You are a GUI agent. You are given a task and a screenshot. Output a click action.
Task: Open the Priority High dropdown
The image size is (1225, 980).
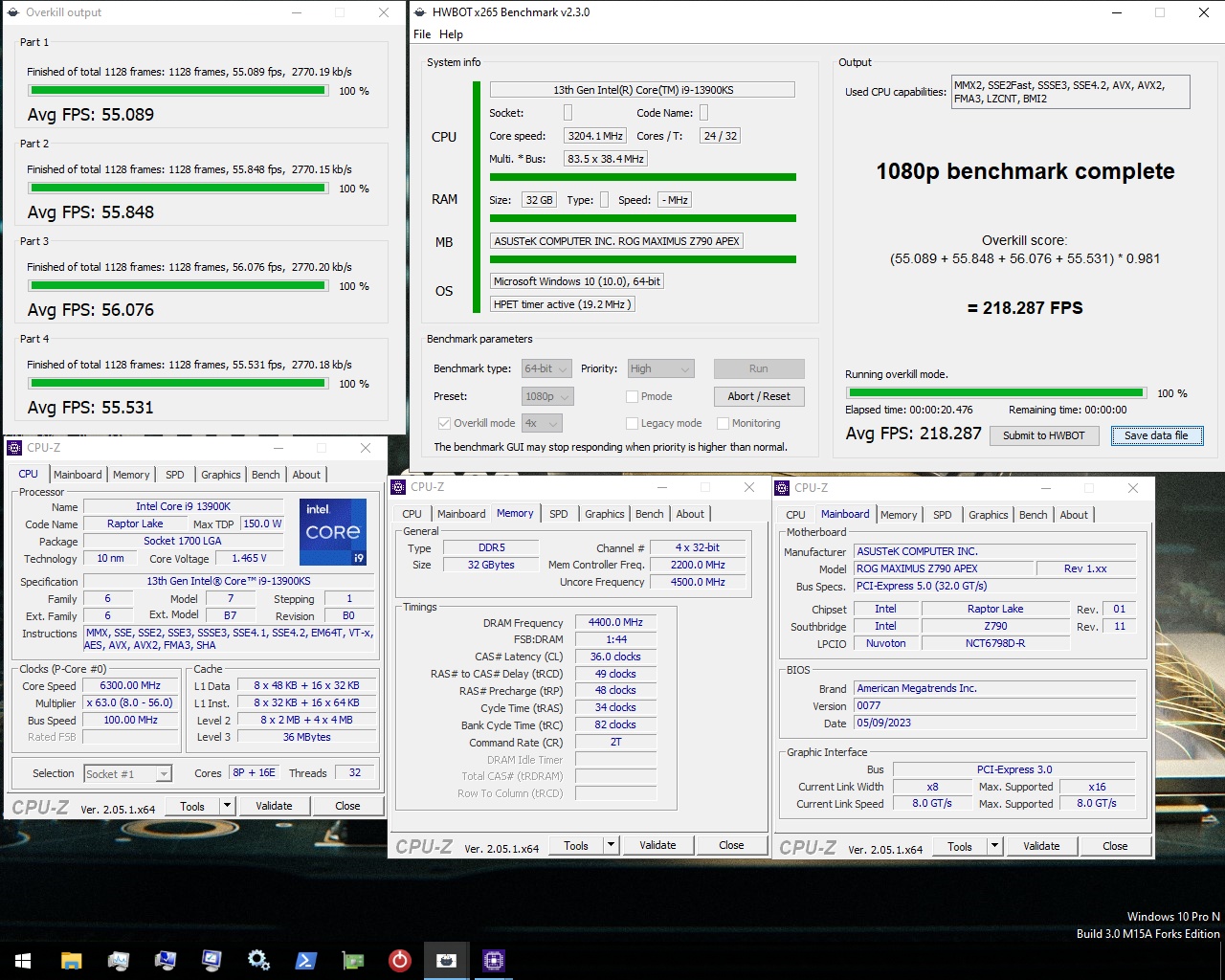coord(660,368)
